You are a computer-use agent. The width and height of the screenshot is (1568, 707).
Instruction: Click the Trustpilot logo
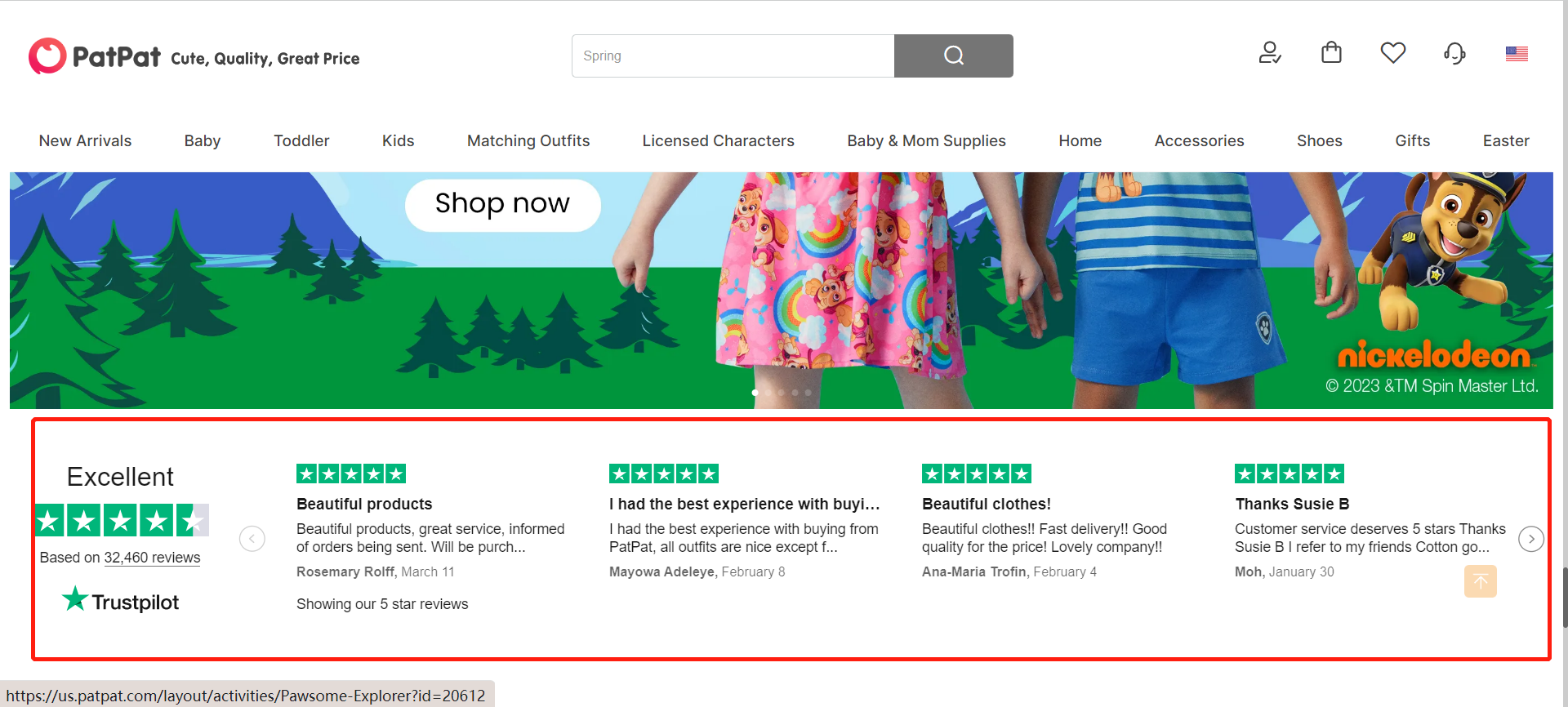(120, 601)
